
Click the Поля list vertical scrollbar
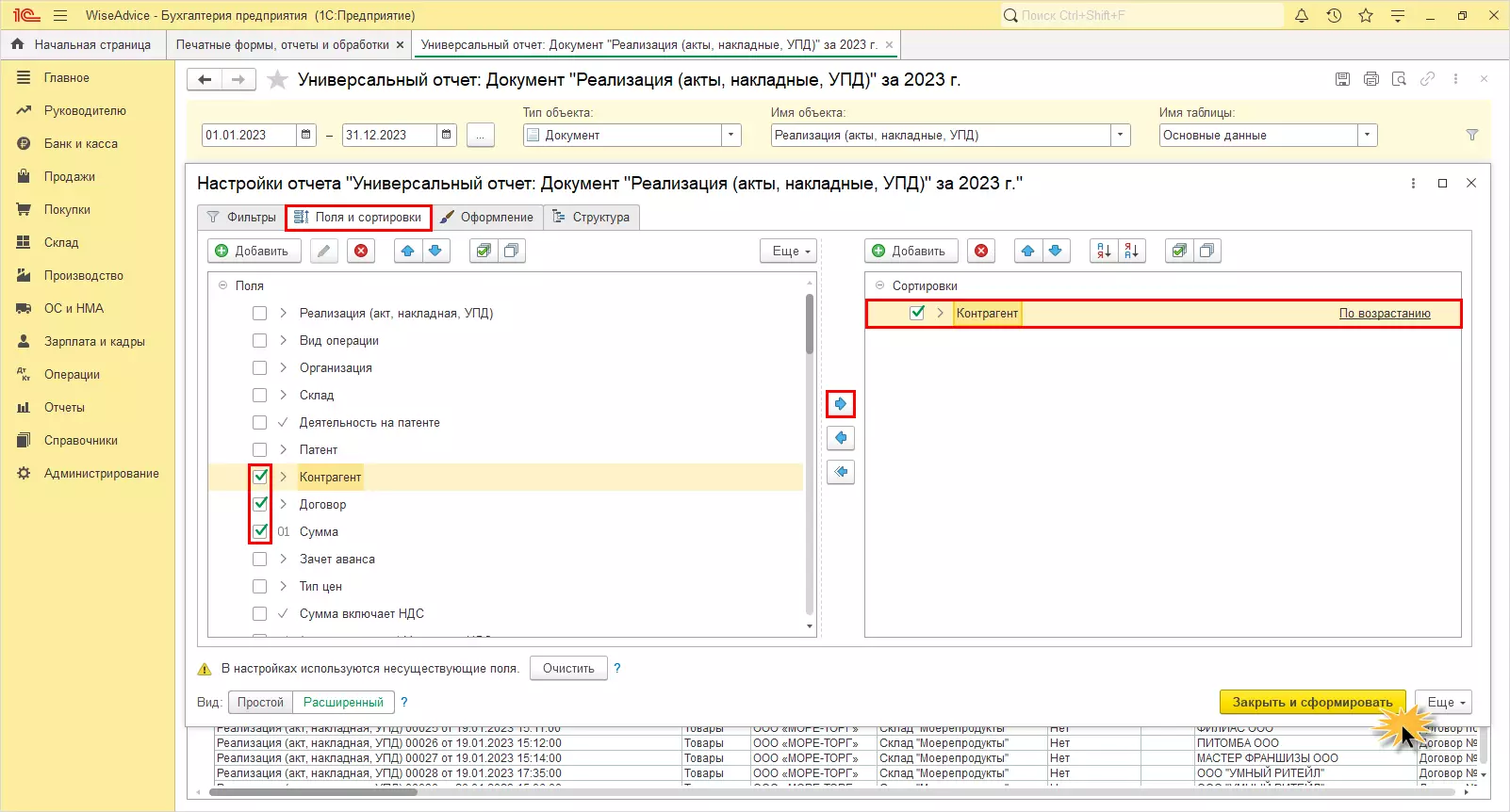coord(810,324)
